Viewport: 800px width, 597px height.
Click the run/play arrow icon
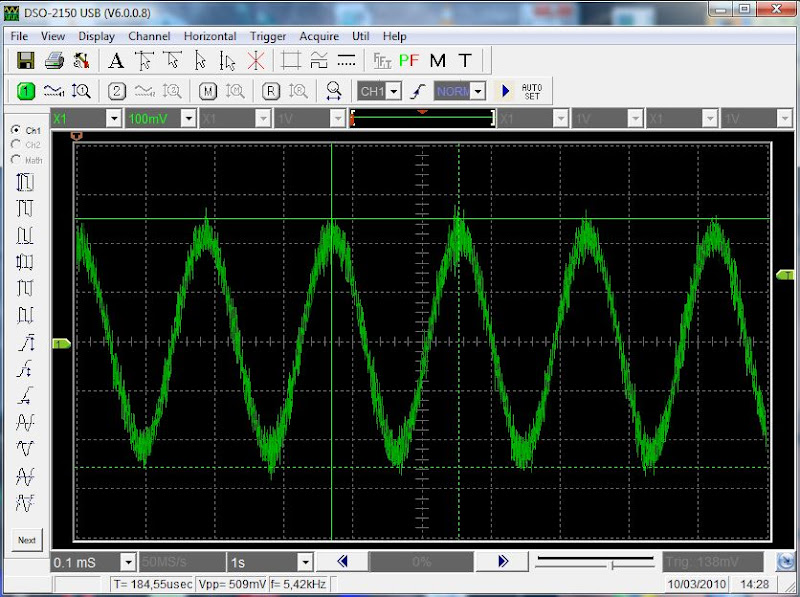point(505,91)
